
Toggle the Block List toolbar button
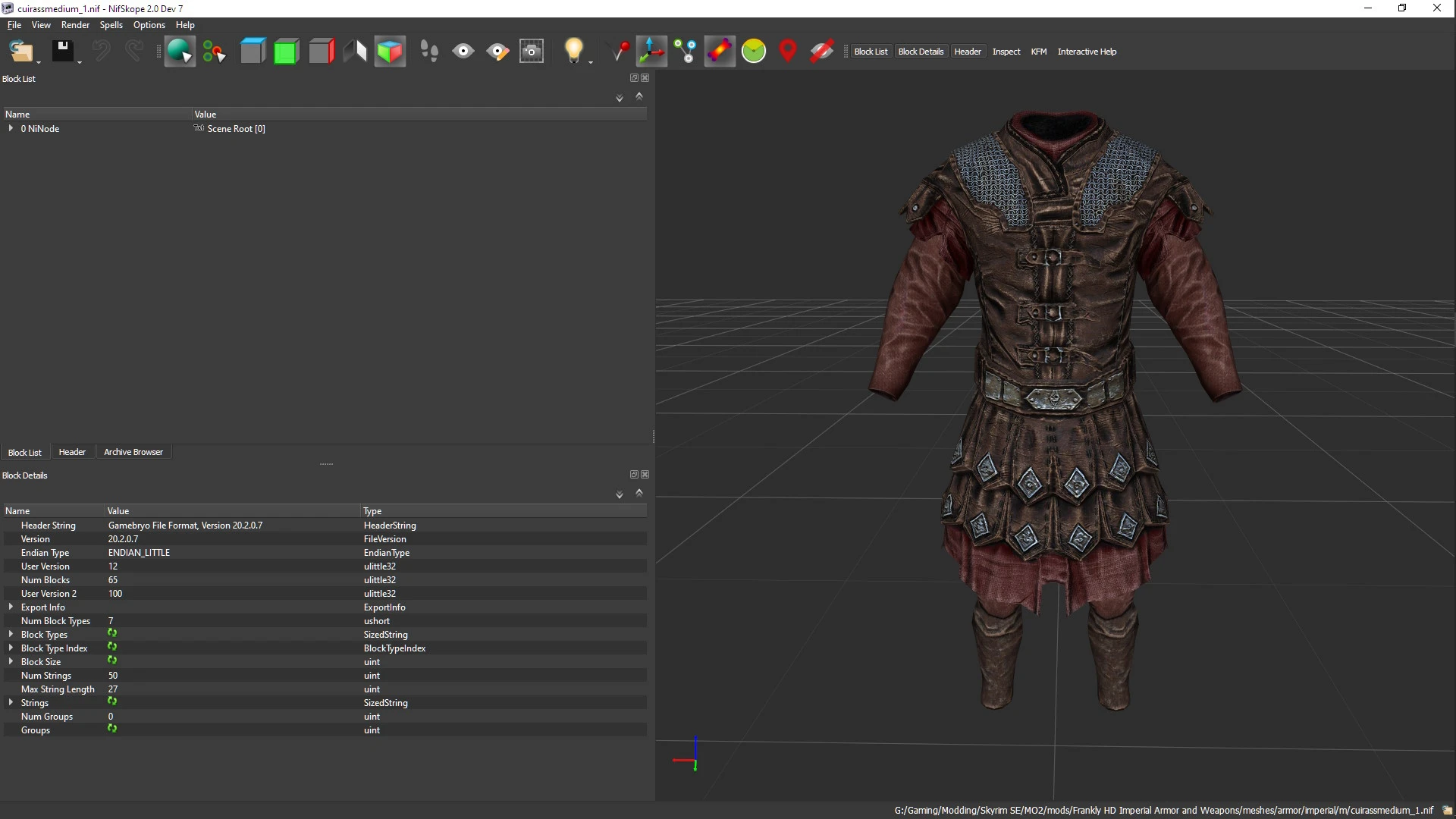(x=871, y=52)
